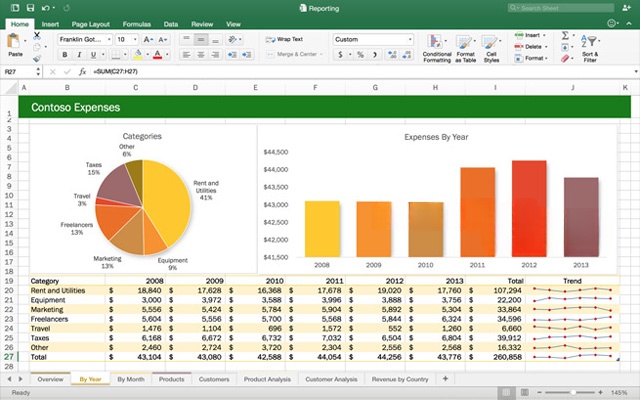Image resolution: width=640 pixels, height=400 pixels.
Task: Increase font size with the larger A icon
Action: point(148,40)
